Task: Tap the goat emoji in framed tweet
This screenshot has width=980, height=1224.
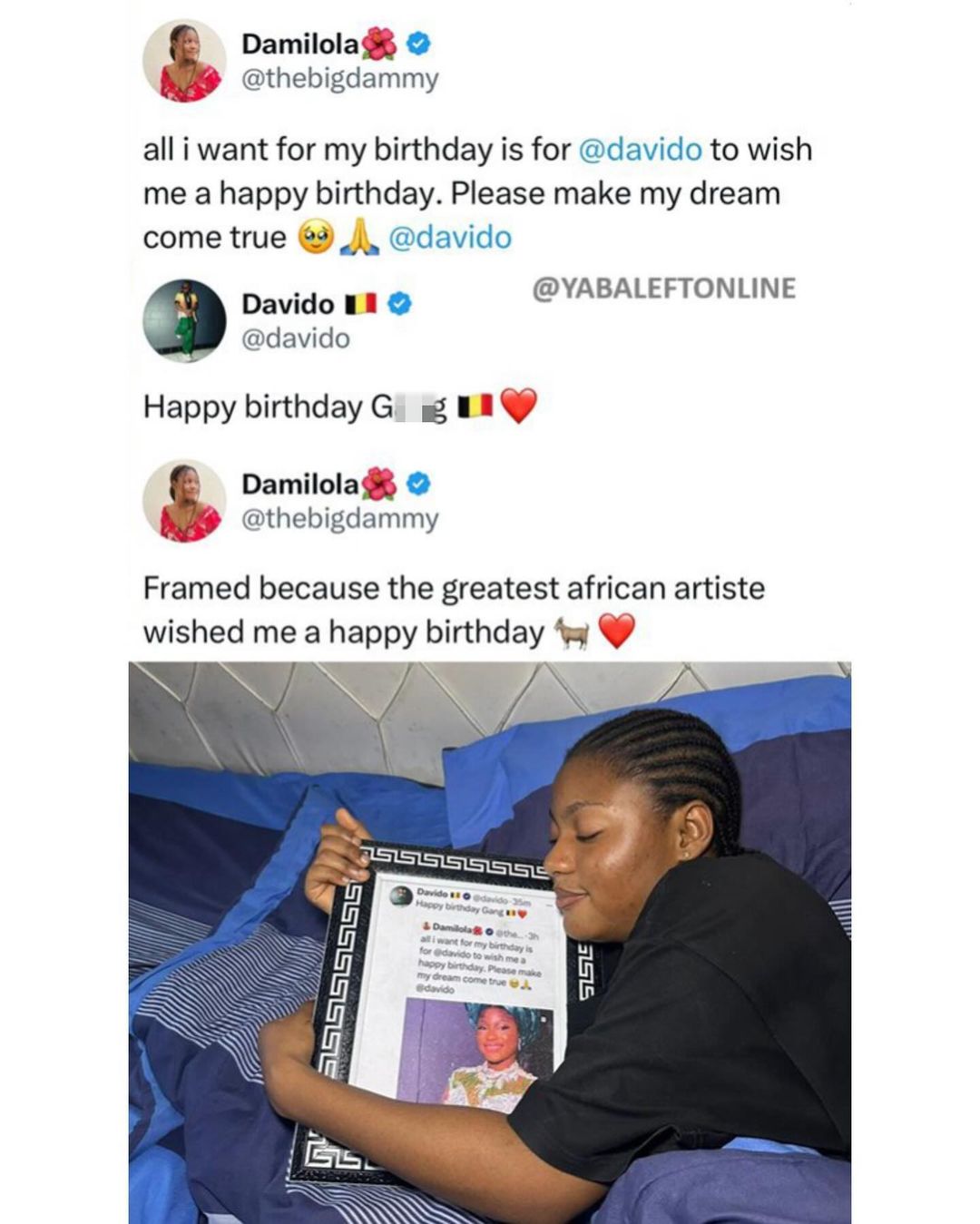Action: 572,632
